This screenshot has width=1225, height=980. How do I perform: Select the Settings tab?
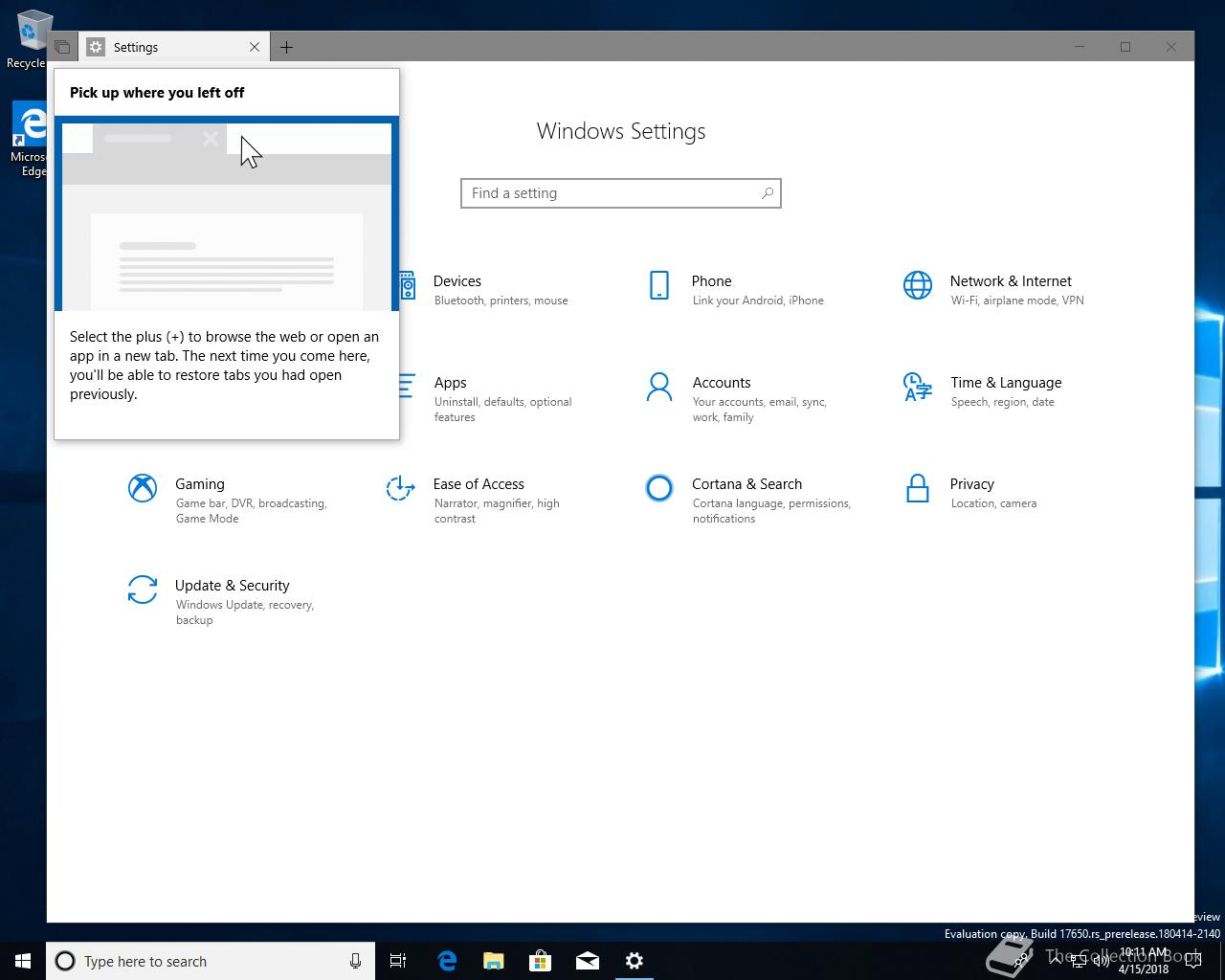click(x=173, y=47)
